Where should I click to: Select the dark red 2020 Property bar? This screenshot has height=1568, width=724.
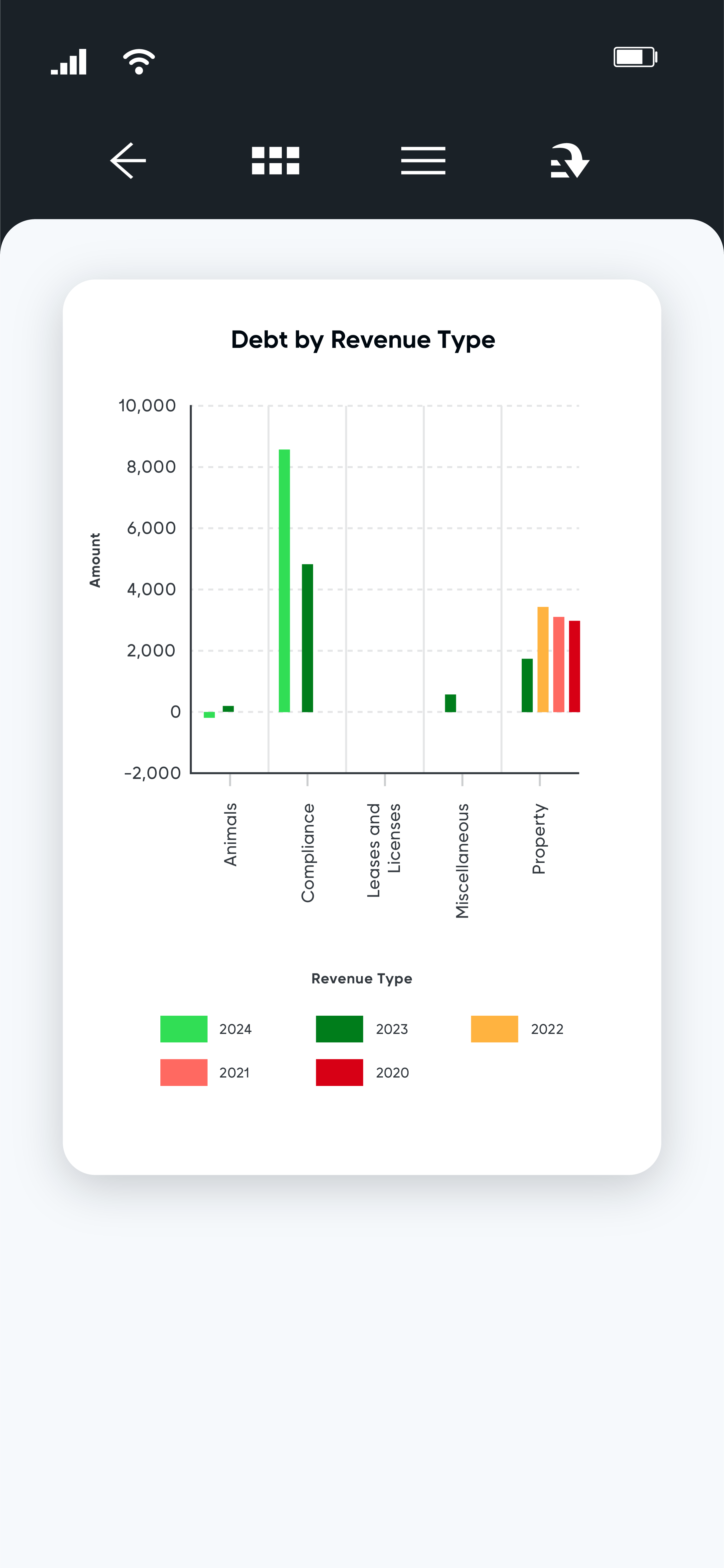click(574, 666)
